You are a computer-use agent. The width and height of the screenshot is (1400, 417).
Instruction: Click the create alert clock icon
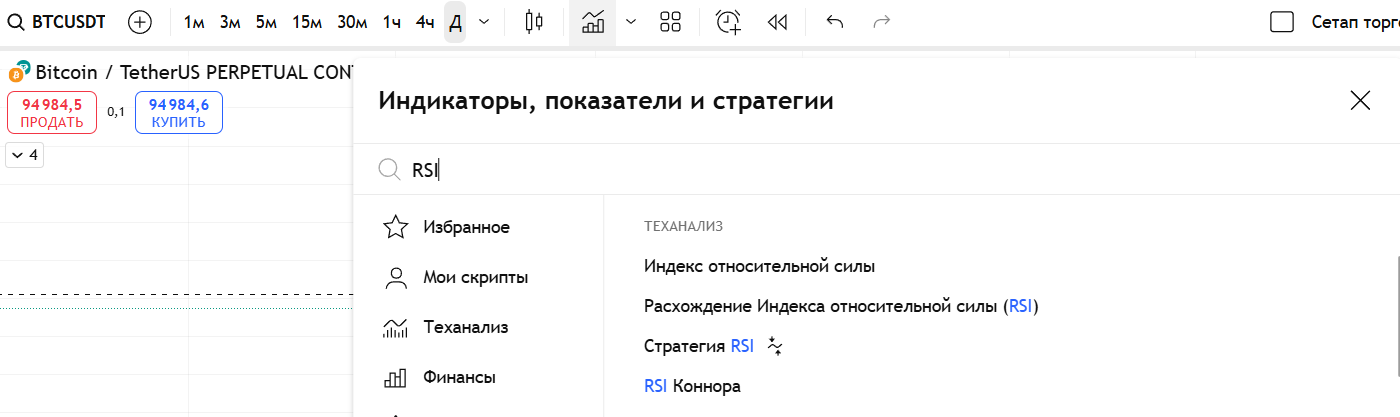pyautogui.click(x=729, y=22)
